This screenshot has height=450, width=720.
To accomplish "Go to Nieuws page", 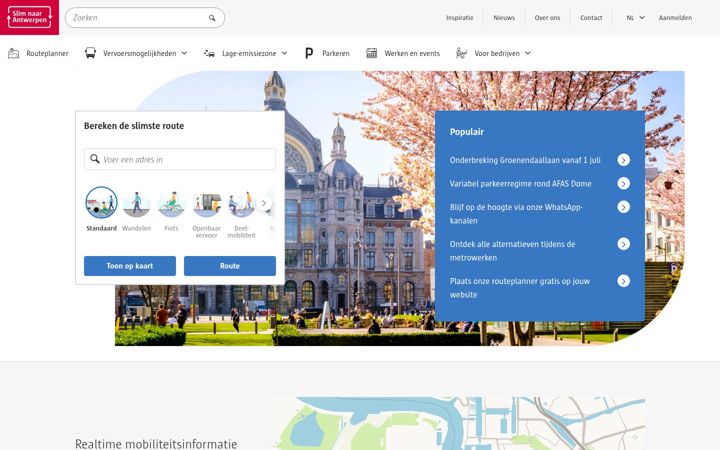I will tap(504, 18).
